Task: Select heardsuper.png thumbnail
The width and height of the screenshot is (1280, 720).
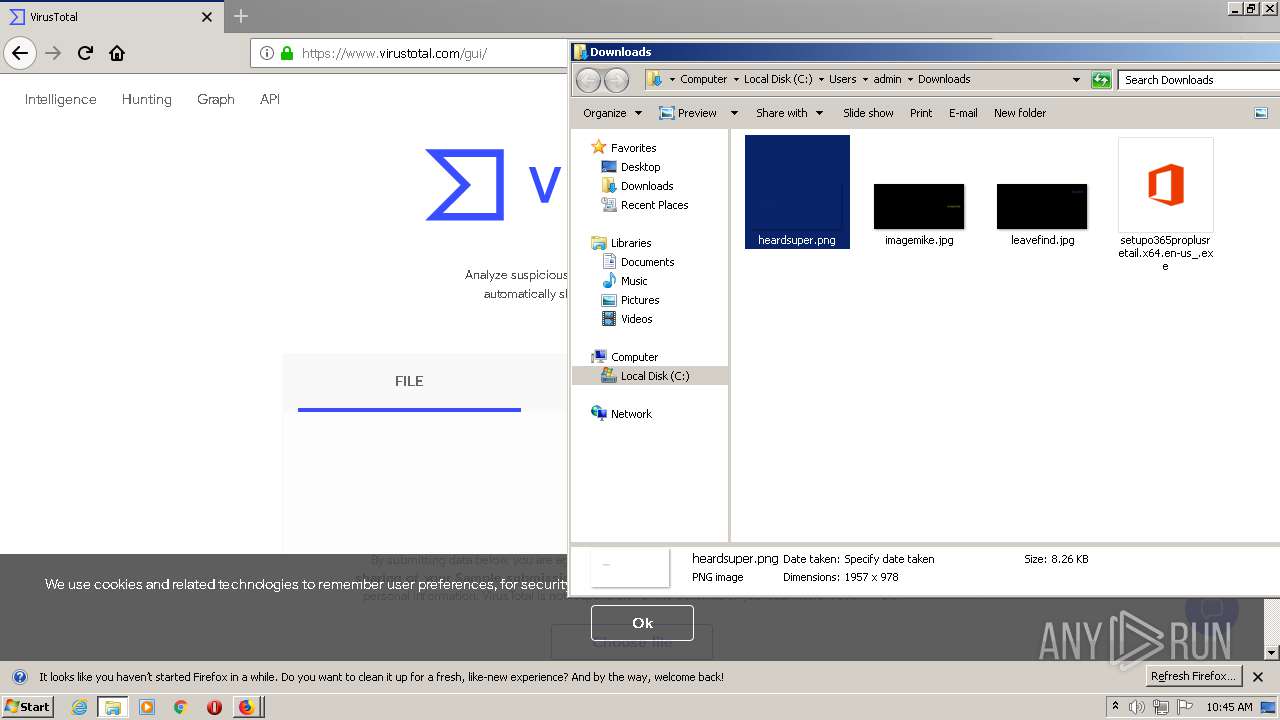Action: tap(797, 192)
